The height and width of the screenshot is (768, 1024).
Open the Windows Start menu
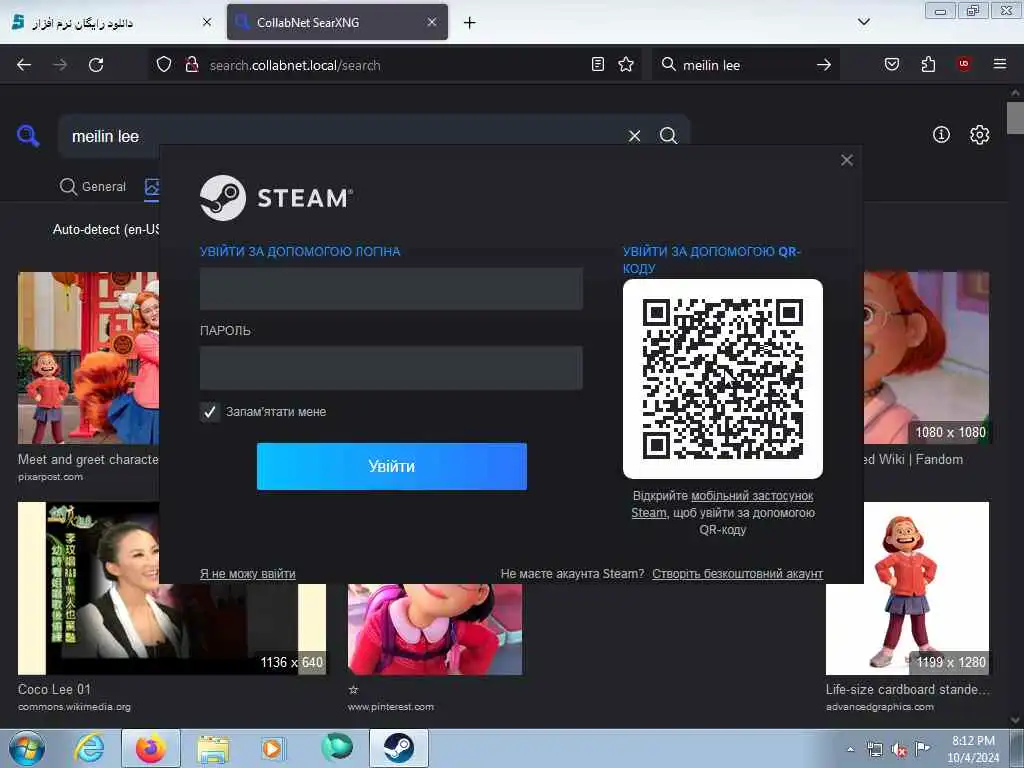27,748
